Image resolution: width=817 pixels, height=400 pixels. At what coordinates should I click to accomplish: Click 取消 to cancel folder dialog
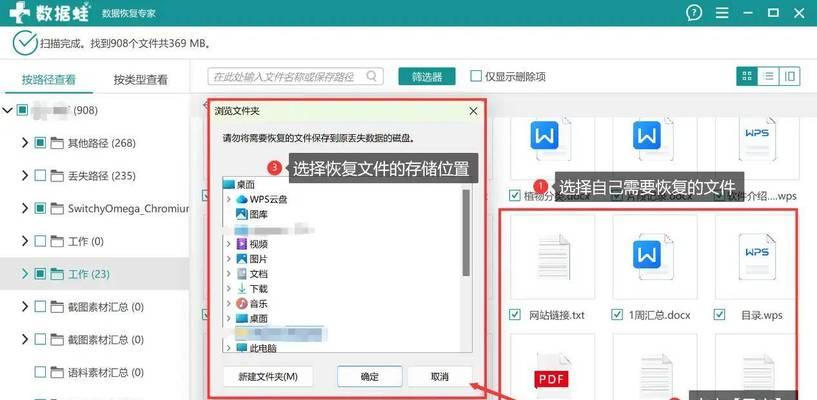(440, 377)
